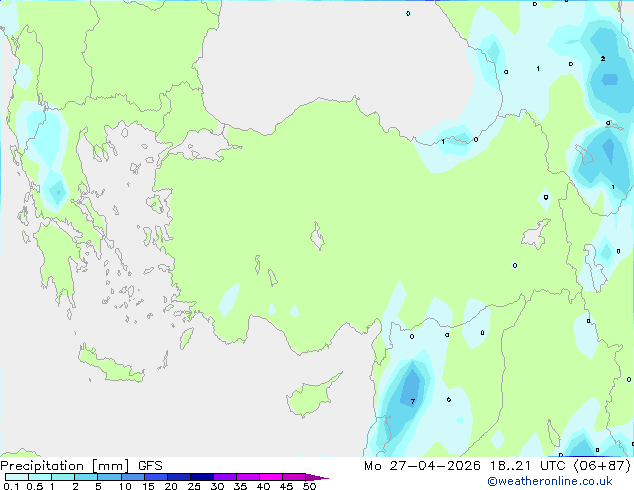634x490 pixels.
Task: Click the island of Crete on the map
Action: coord(111,366)
